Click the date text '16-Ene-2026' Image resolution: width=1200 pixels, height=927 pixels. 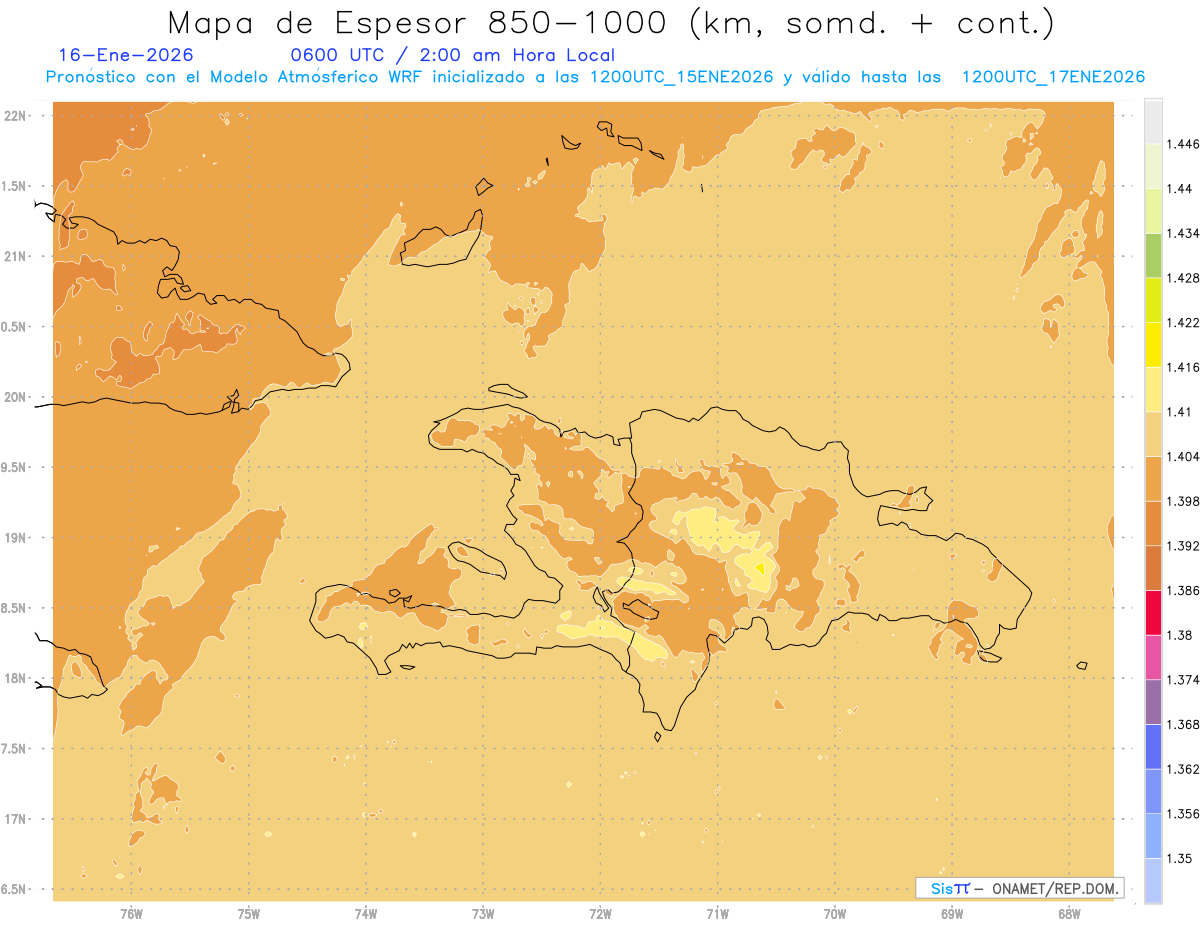[x=126, y=55]
